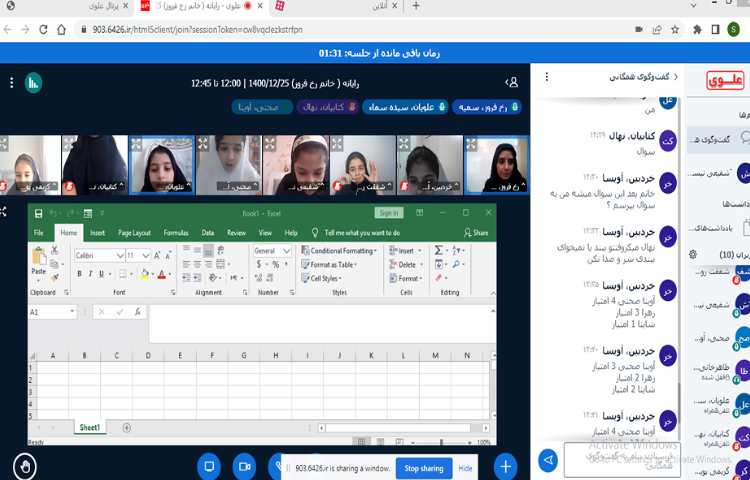Open the Excel File tab
The image size is (750, 480).
coord(39,233)
